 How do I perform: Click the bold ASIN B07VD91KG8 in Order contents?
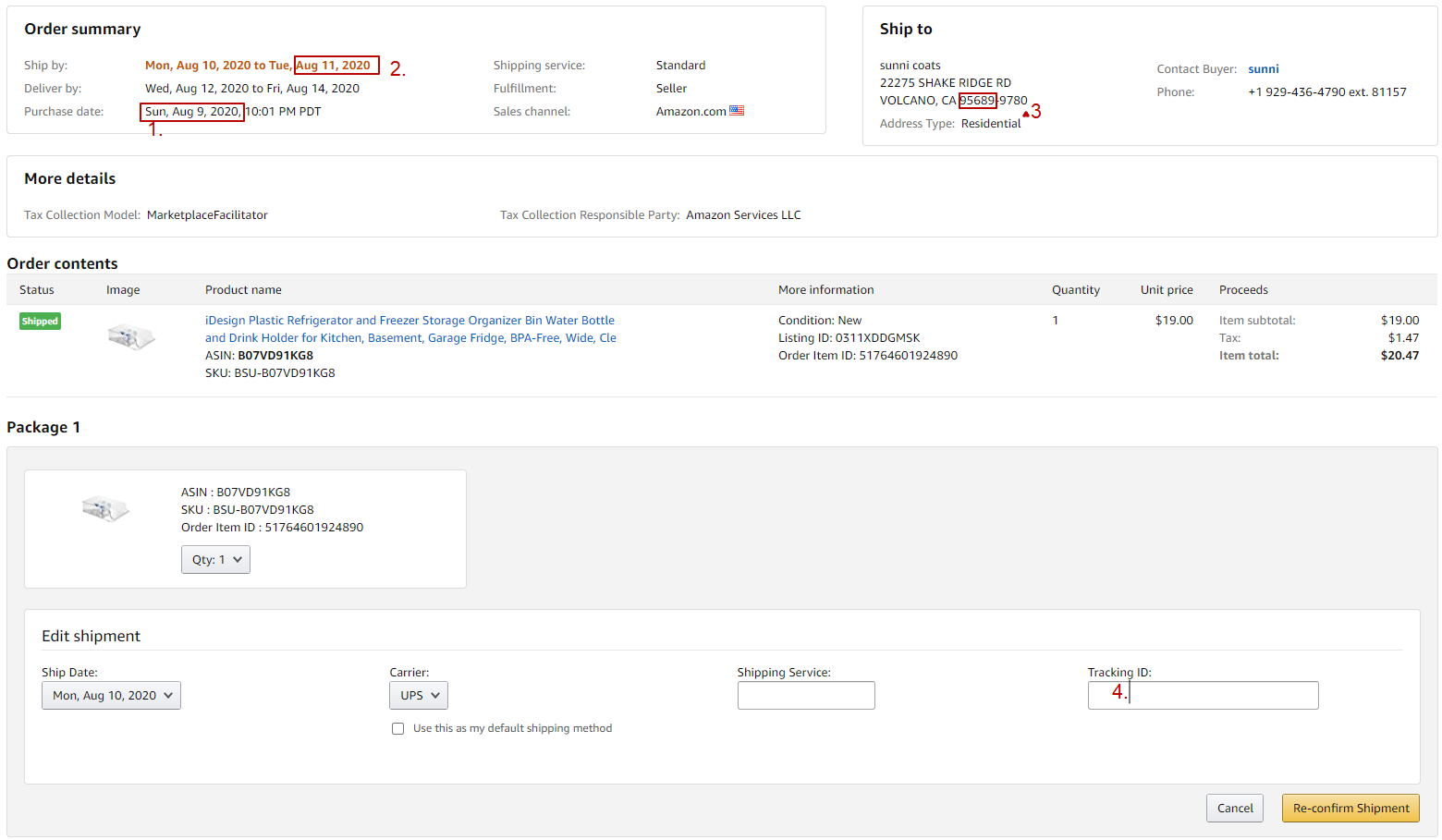[275, 356]
